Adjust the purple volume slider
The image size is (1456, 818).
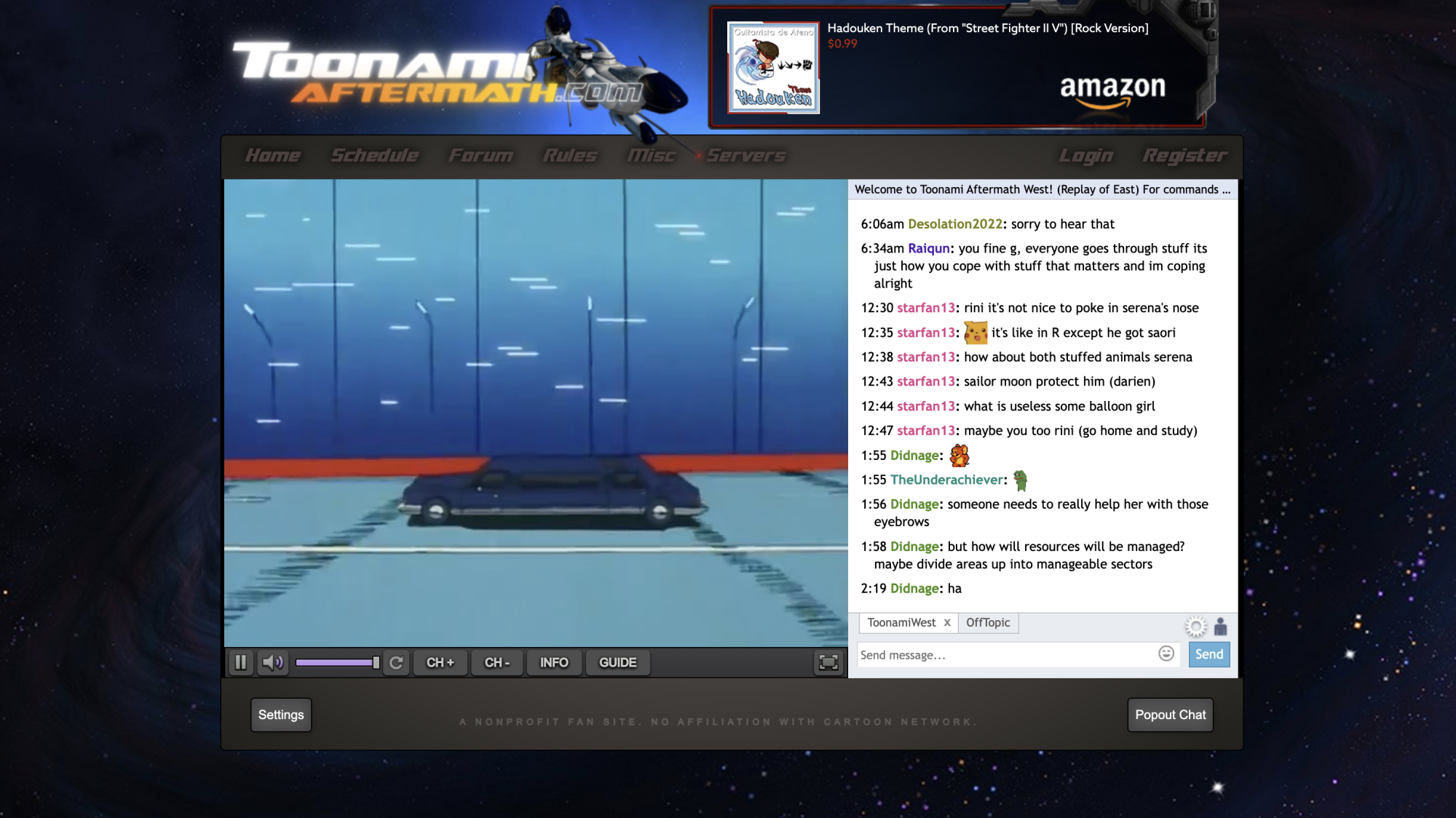pos(337,662)
